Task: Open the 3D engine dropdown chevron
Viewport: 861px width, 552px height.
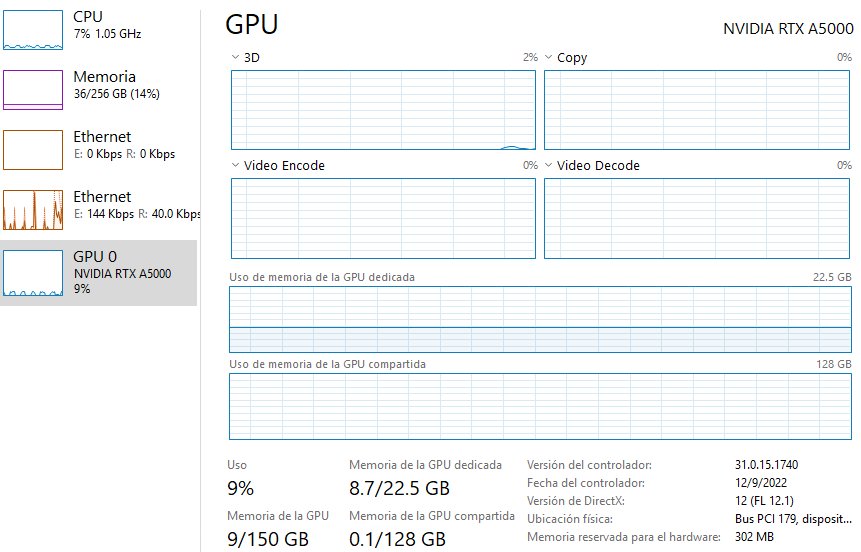Action: click(235, 58)
